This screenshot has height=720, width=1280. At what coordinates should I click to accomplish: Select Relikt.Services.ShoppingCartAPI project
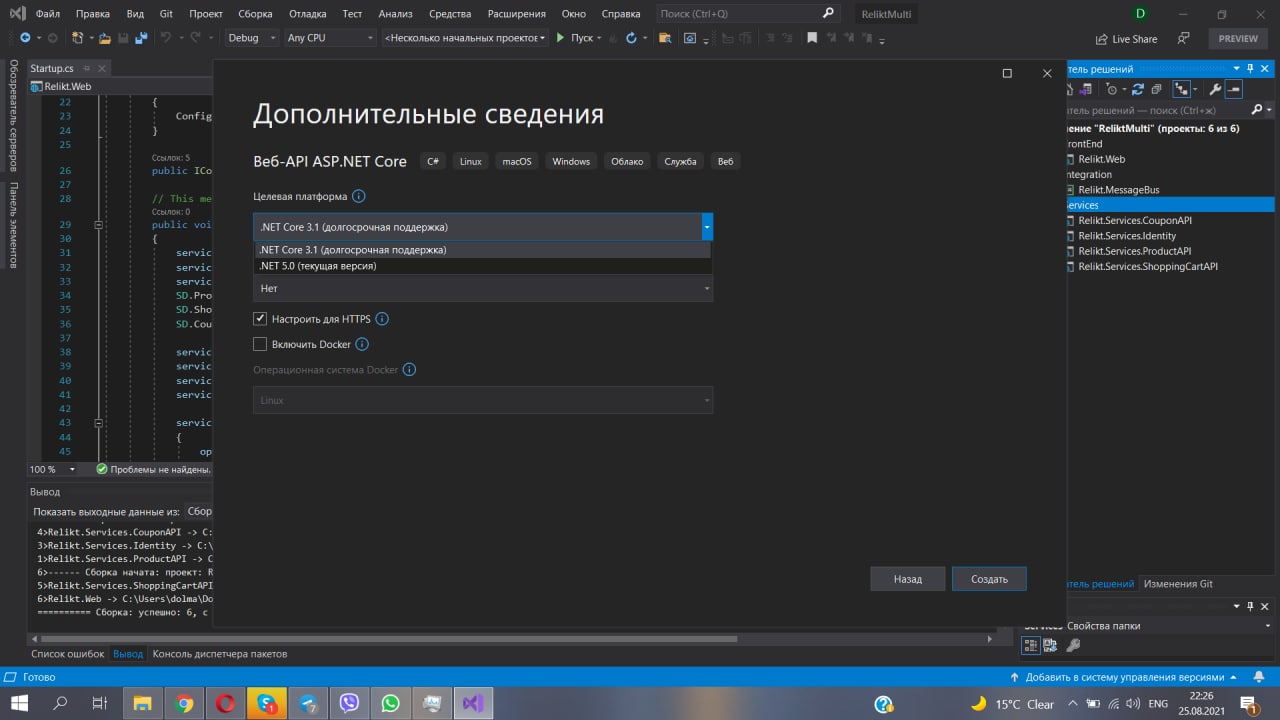tap(1147, 267)
